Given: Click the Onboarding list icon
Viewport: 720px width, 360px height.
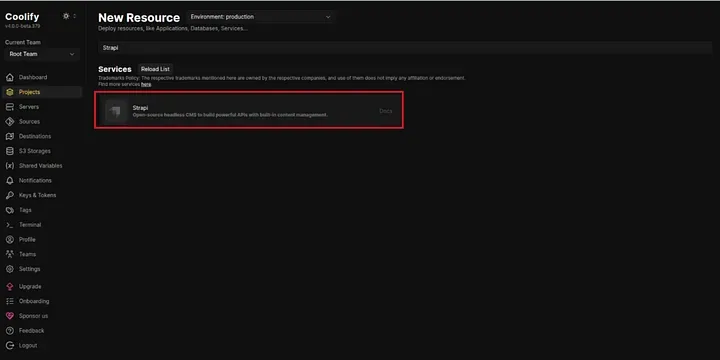Looking at the screenshot, I should point(10,301).
